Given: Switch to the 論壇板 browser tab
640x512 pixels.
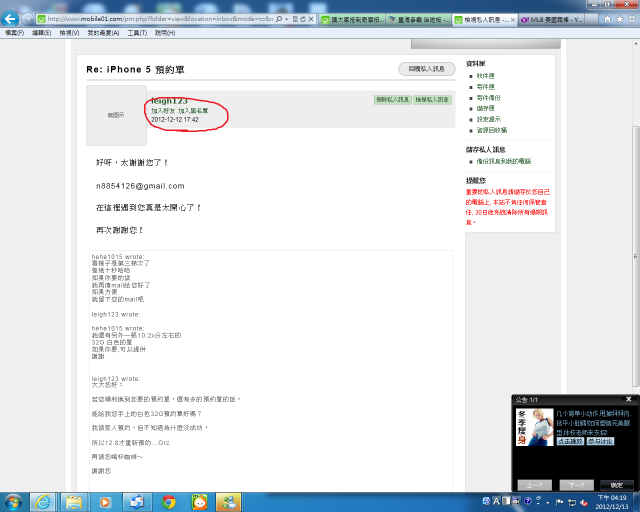Looking at the screenshot, I should (419, 19).
